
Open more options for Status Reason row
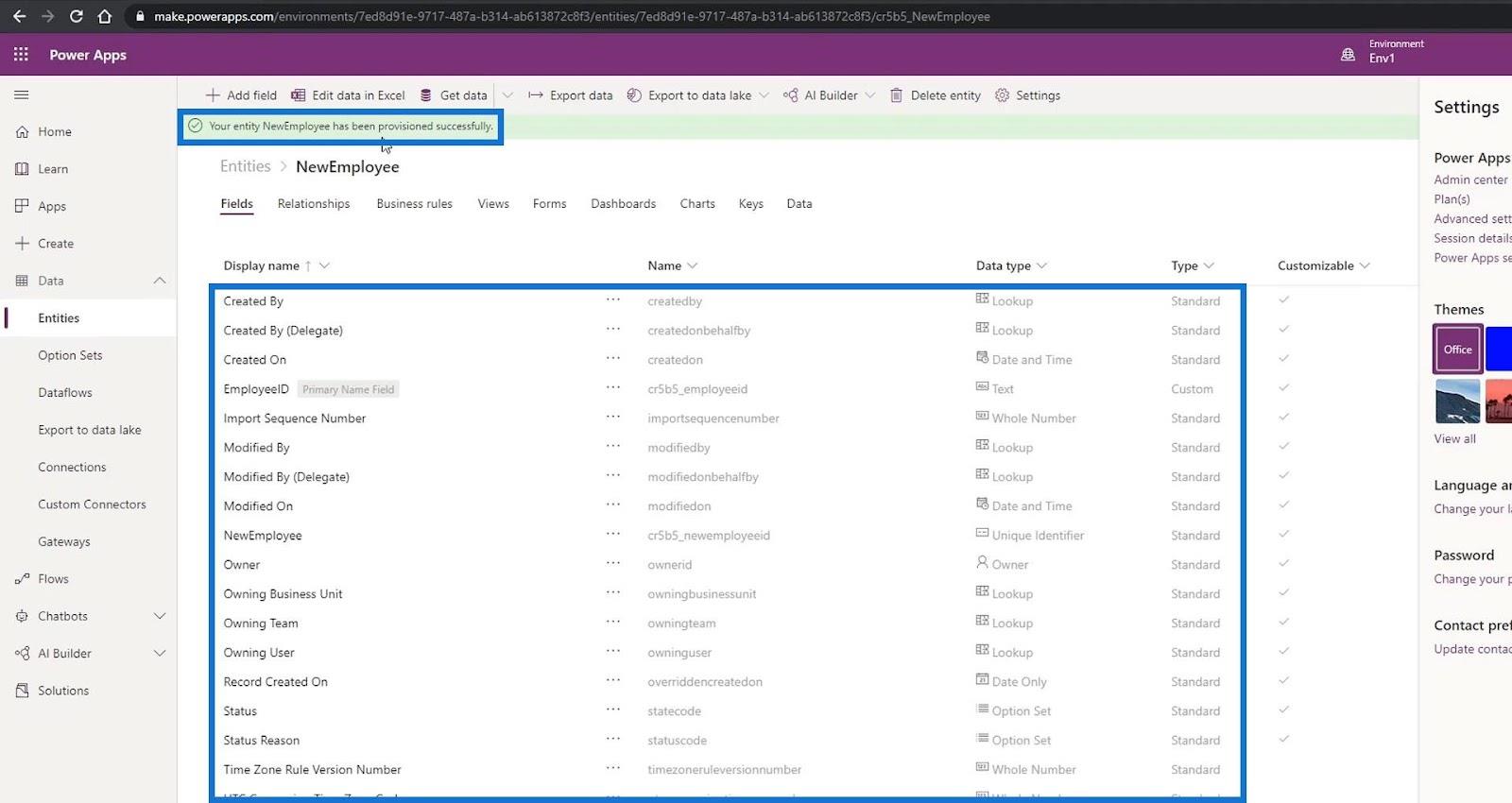pyautogui.click(x=613, y=740)
